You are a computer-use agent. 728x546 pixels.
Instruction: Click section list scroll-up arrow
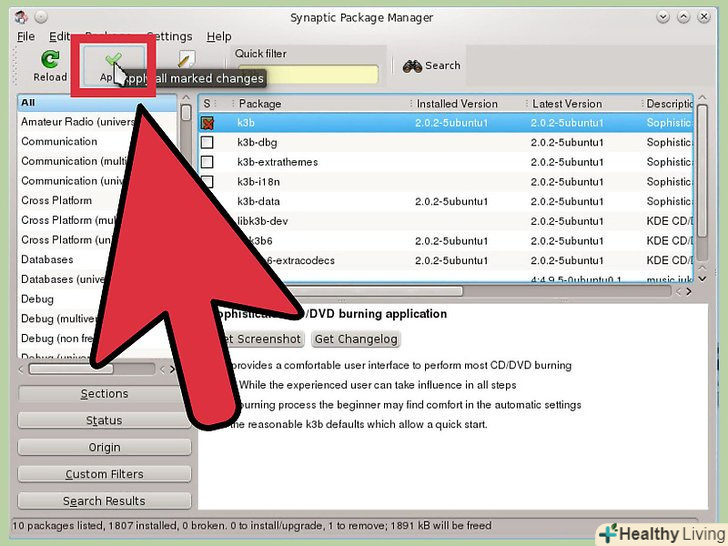[x=186, y=98]
